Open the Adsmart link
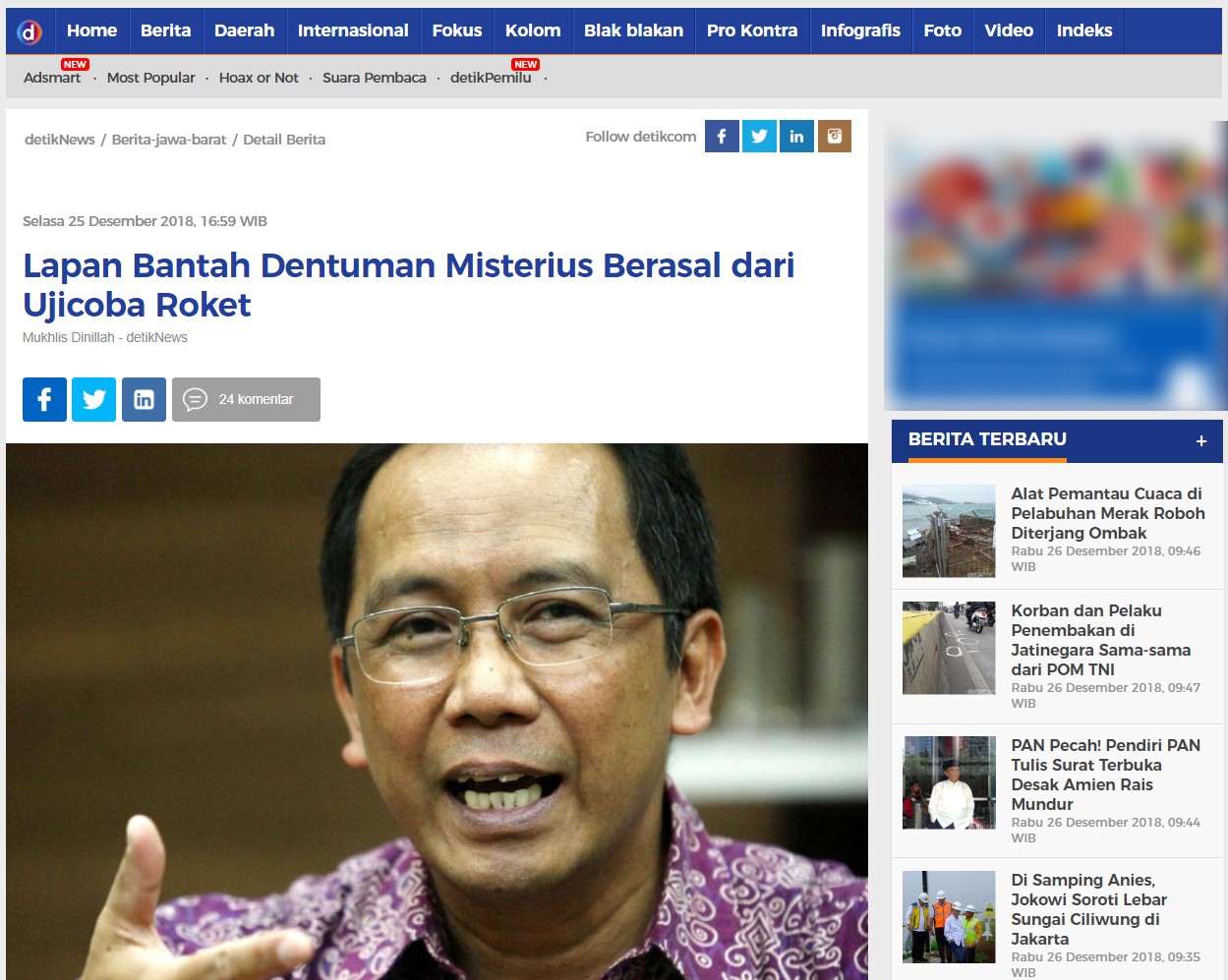The width and height of the screenshot is (1228, 980). point(52,78)
